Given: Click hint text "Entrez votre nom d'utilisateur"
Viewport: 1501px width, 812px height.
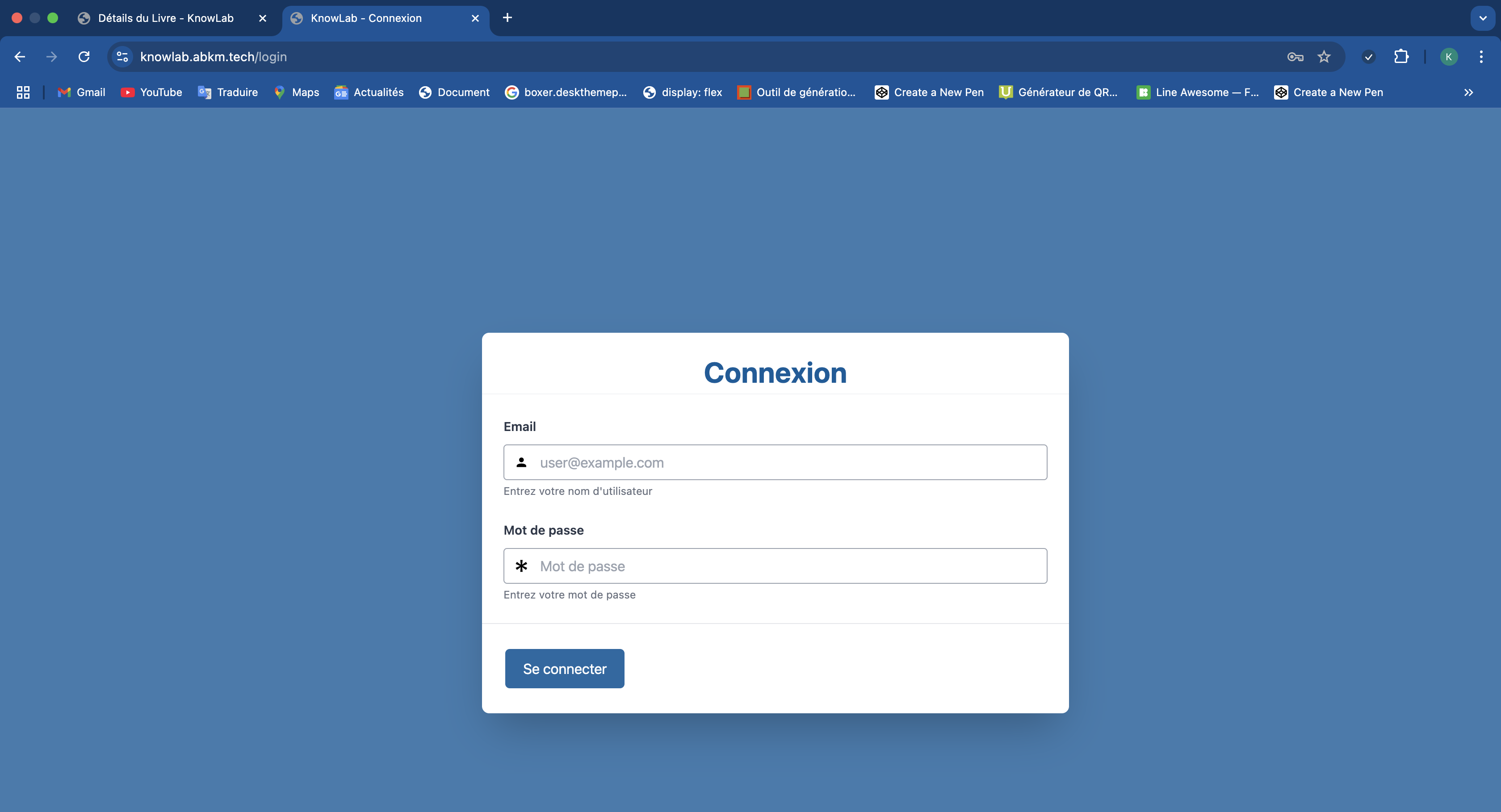Looking at the screenshot, I should click(578, 491).
